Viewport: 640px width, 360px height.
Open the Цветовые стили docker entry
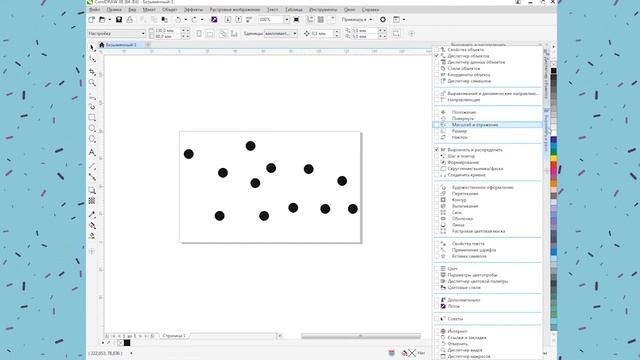tap(464, 287)
